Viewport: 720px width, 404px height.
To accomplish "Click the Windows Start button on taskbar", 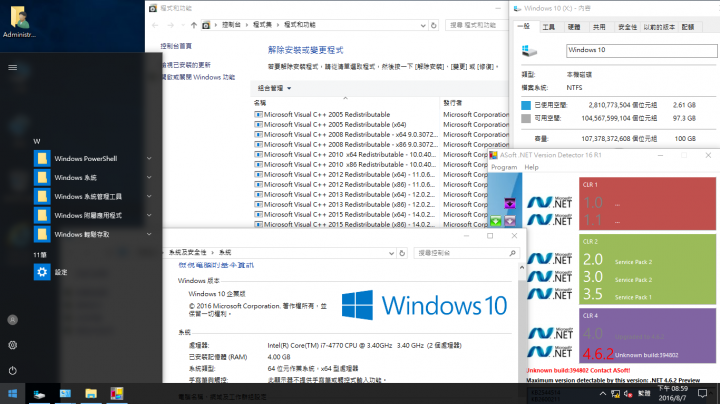I will point(12,393).
